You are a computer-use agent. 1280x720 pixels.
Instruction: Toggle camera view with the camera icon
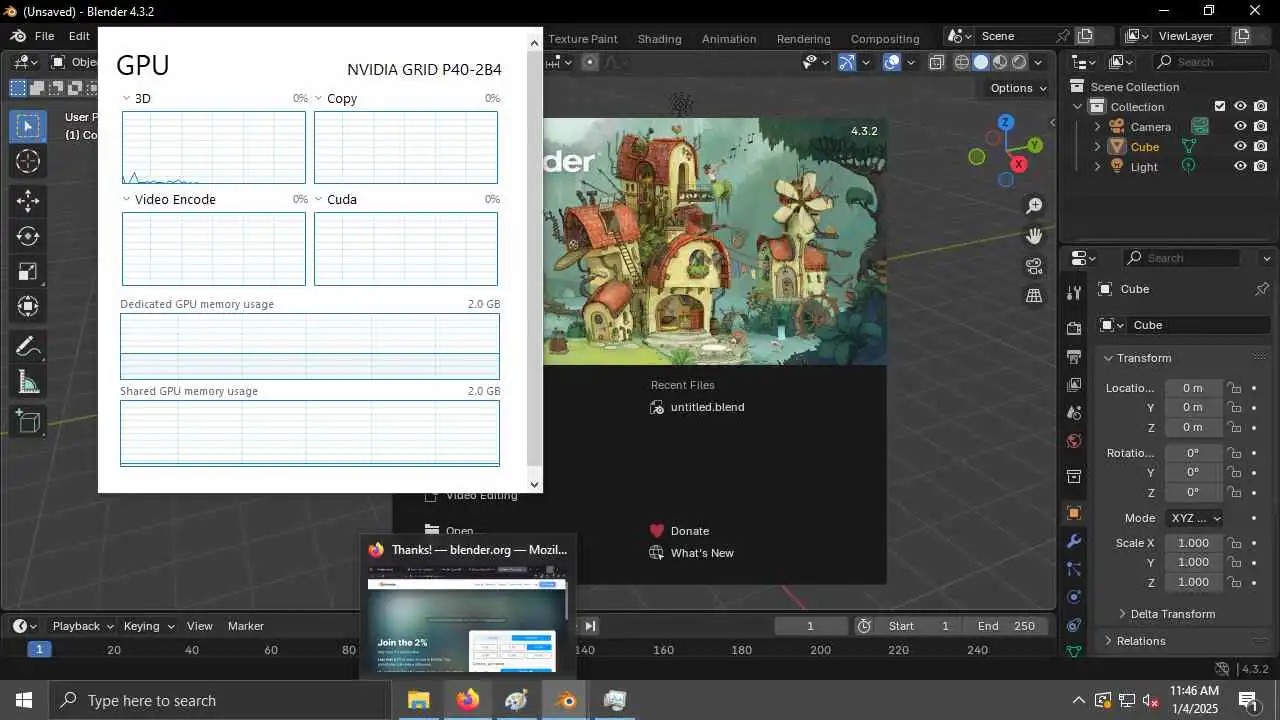(1034, 266)
